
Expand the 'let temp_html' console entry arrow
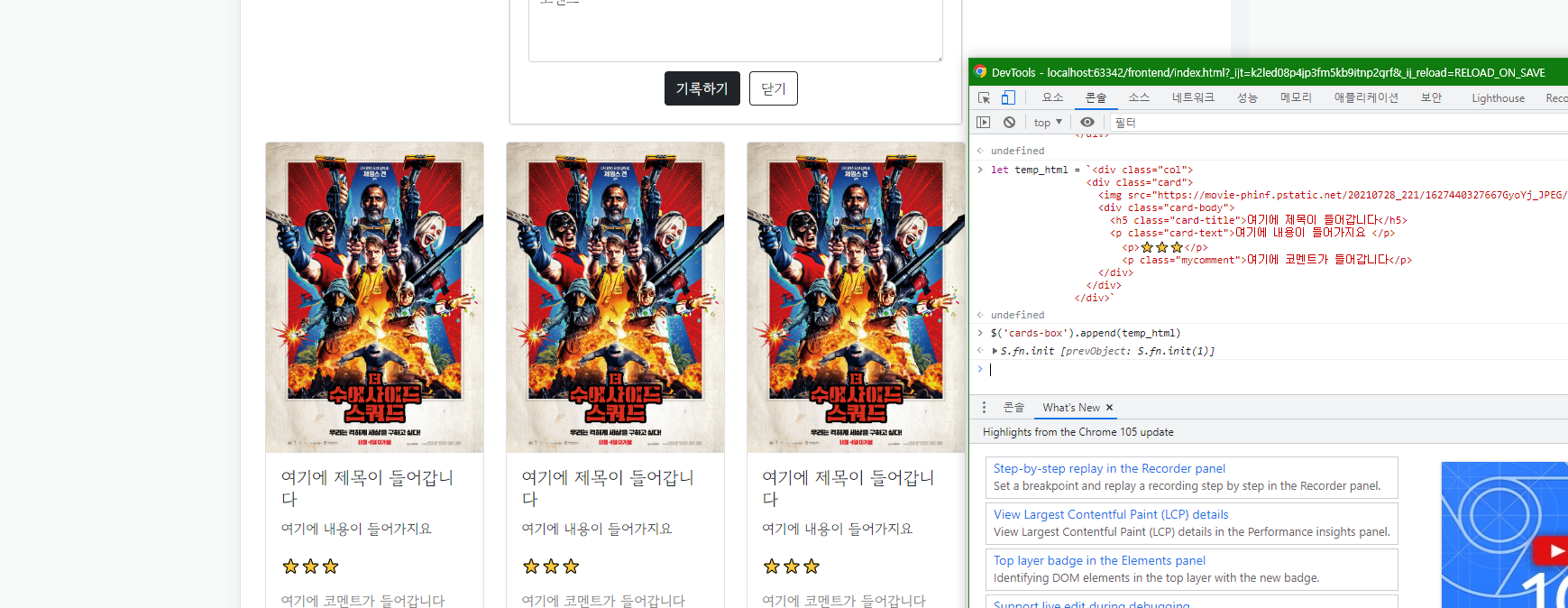click(x=980, y=170)
